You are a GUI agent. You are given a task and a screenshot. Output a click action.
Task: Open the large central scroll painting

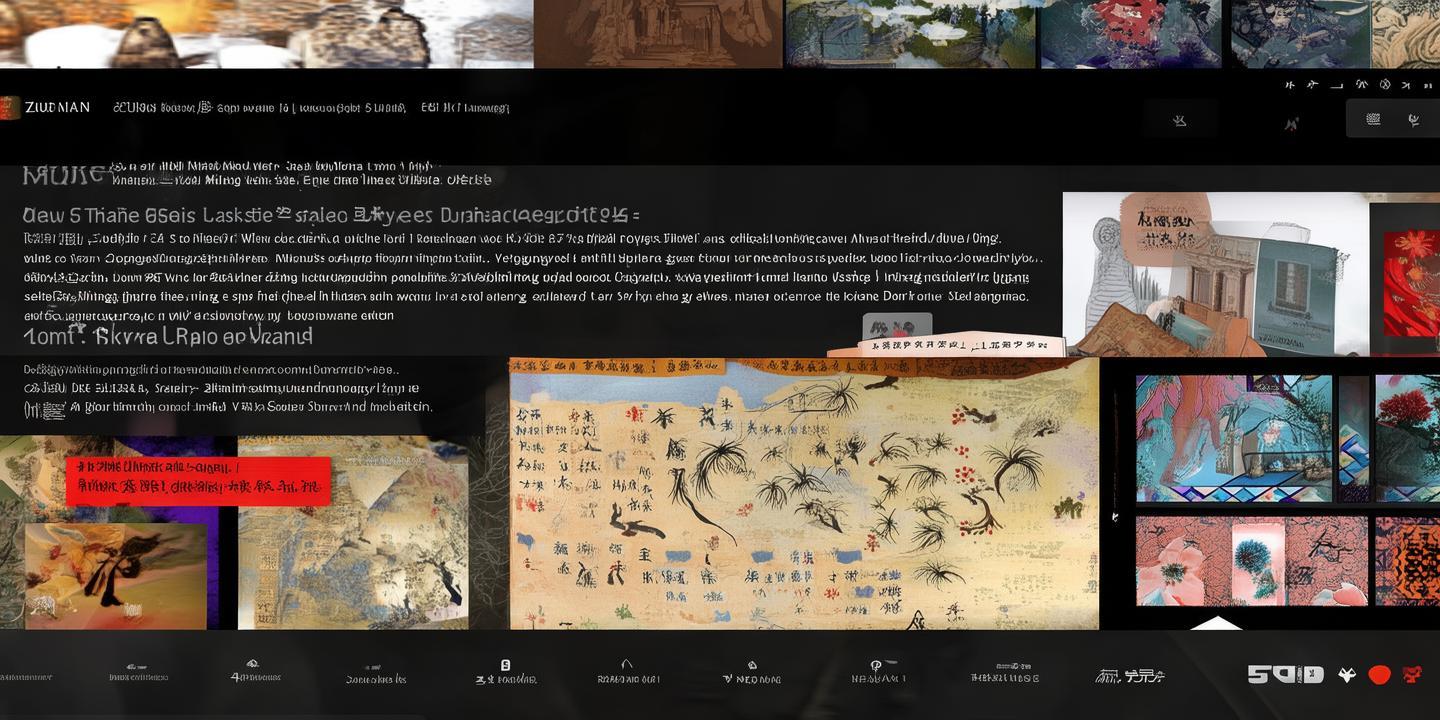tap(803, 494)
